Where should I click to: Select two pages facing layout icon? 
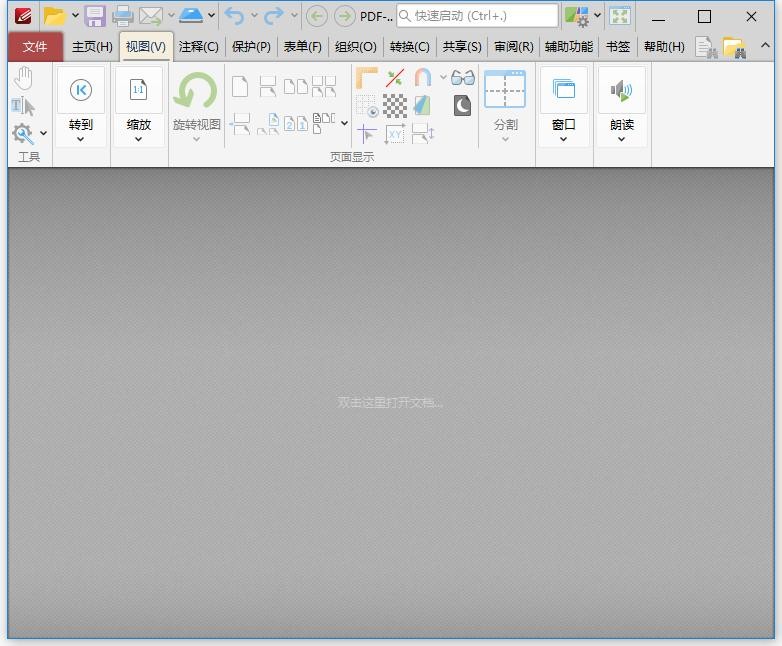click(296, 86)
